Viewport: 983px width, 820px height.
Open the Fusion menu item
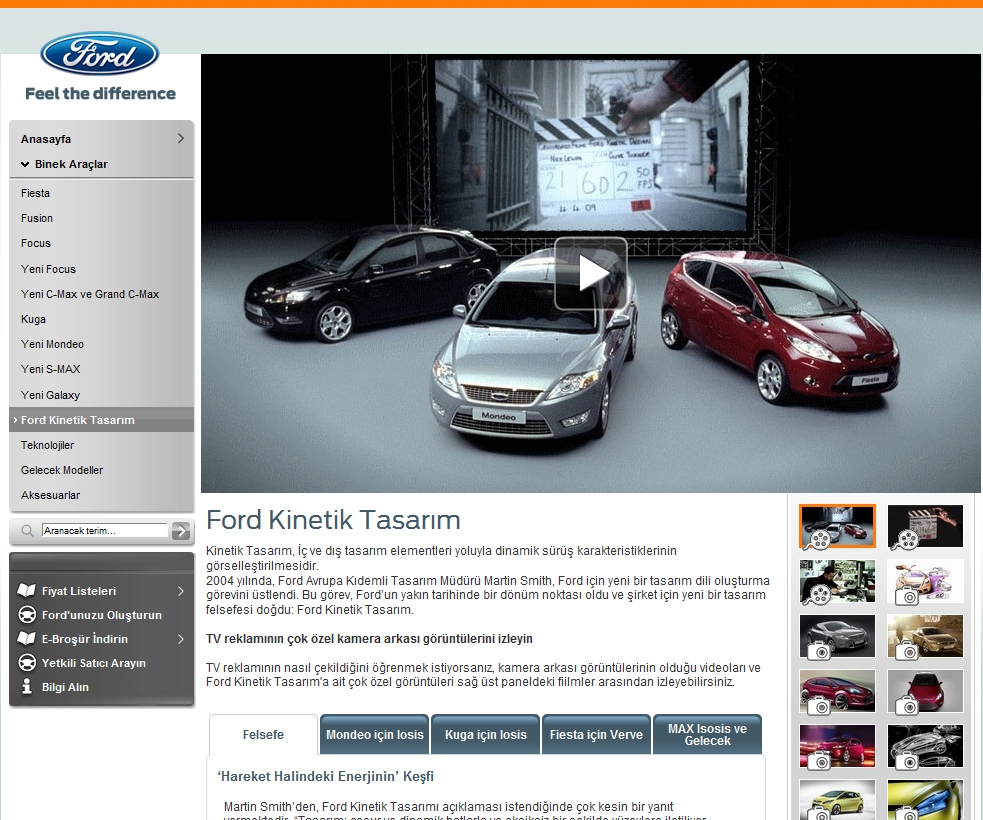click(37, 218)
